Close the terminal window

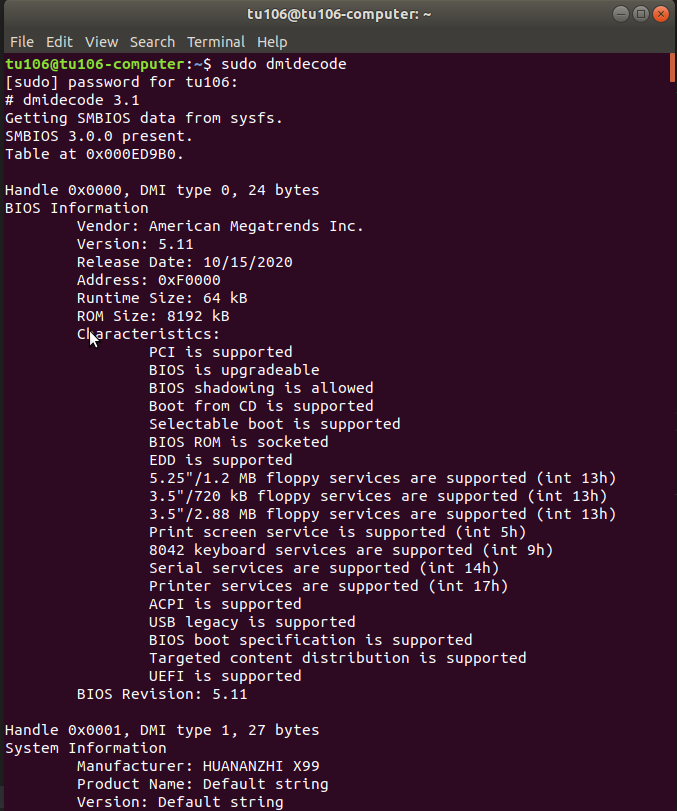coord(660,14)
